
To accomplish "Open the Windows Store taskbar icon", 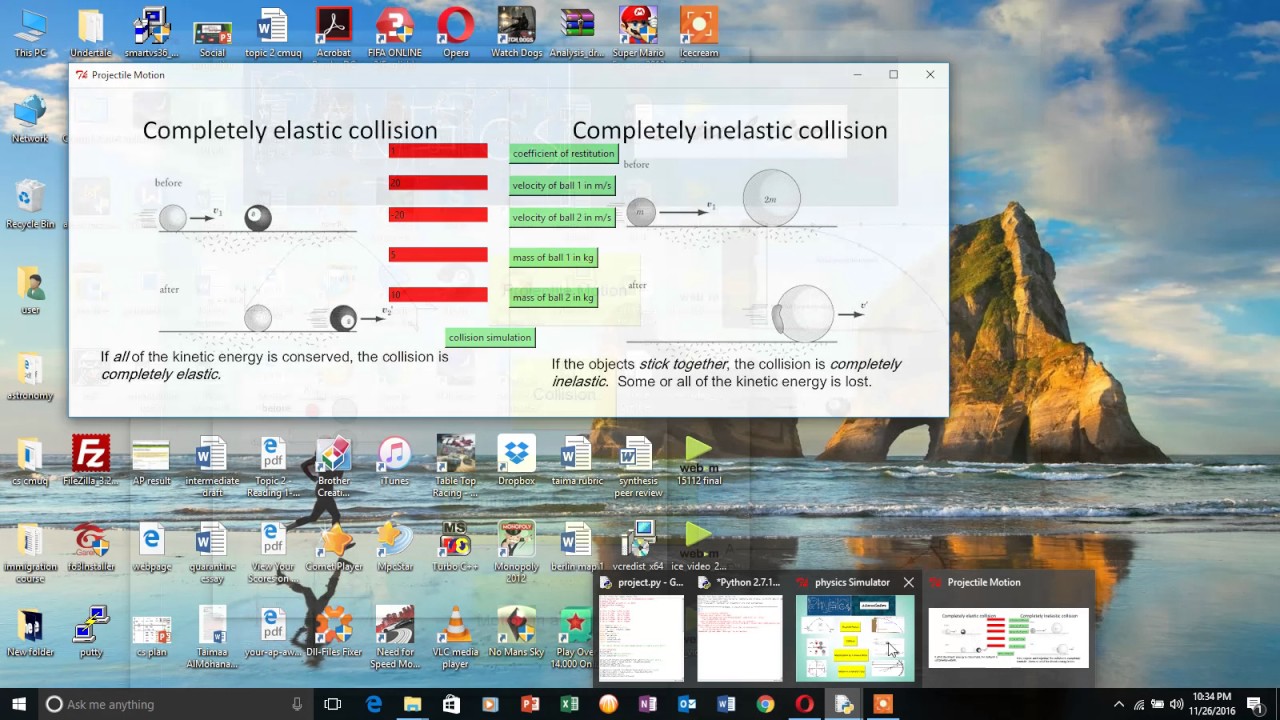I will pyautogui.click(x=451, y=704).
